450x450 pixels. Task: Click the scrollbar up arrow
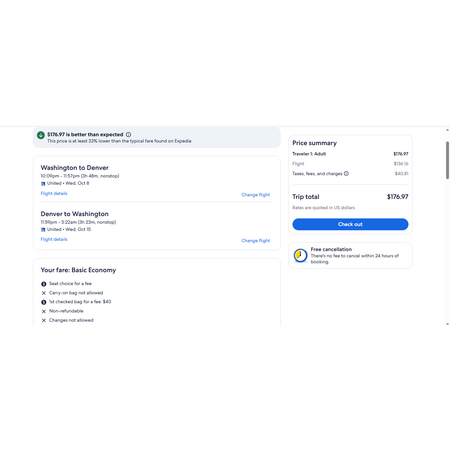pos(447,130)
